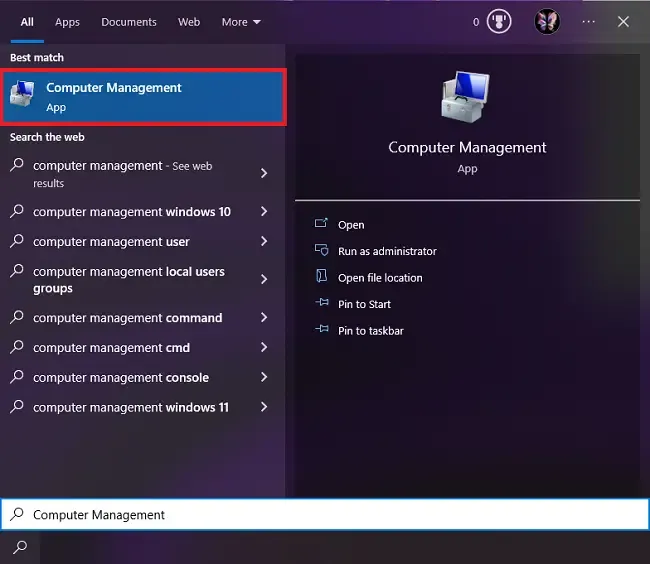Screen dimensions: 650x564
Task: Click the Open action icon
Action: point(321,224)
